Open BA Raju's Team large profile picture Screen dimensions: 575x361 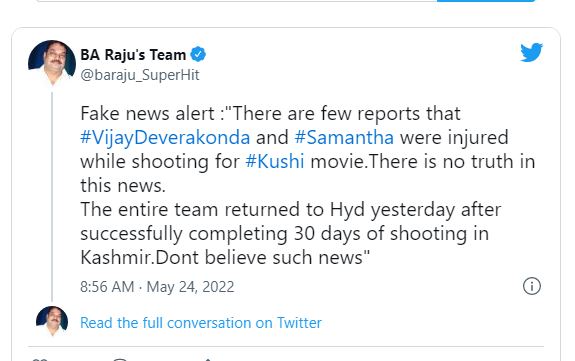52,63
